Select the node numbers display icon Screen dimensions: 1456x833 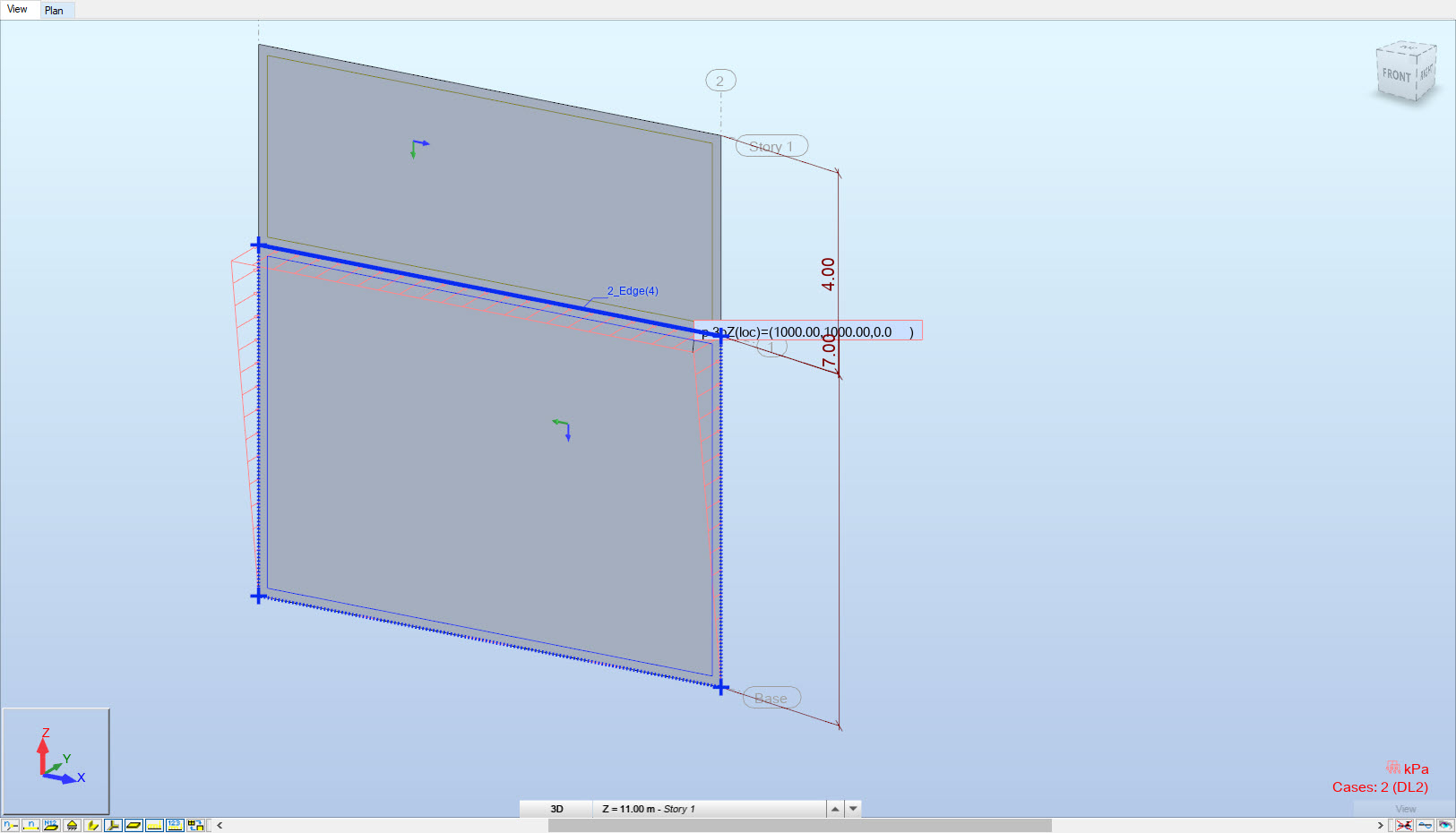[9, 825]
